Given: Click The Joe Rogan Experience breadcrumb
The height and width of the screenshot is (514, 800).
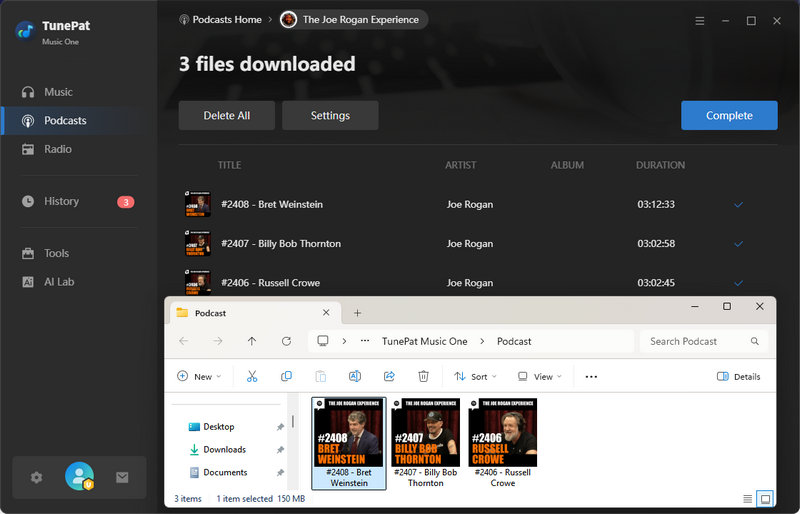Looking at the screenshot, I should pyautogui.click(x=354, y=20).
